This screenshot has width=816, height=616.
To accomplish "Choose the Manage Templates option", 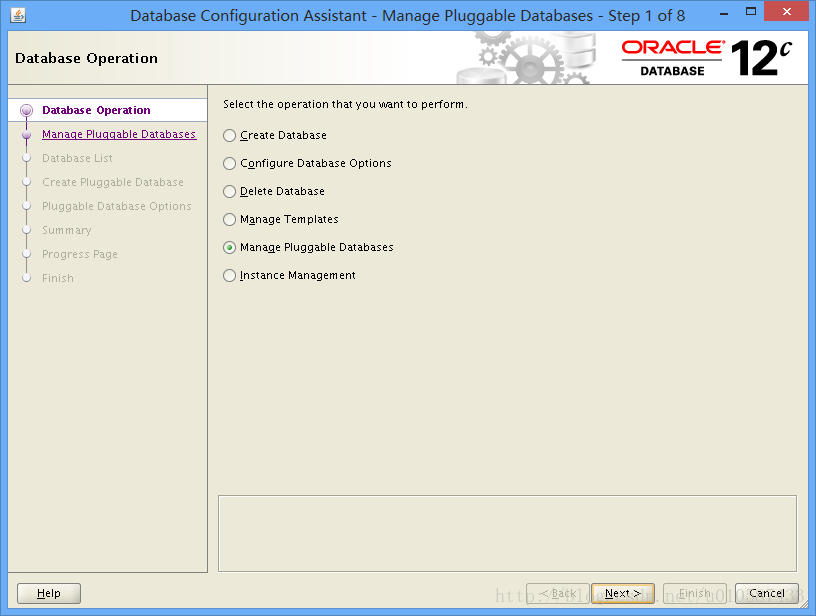I will click(x=230, y=220).
